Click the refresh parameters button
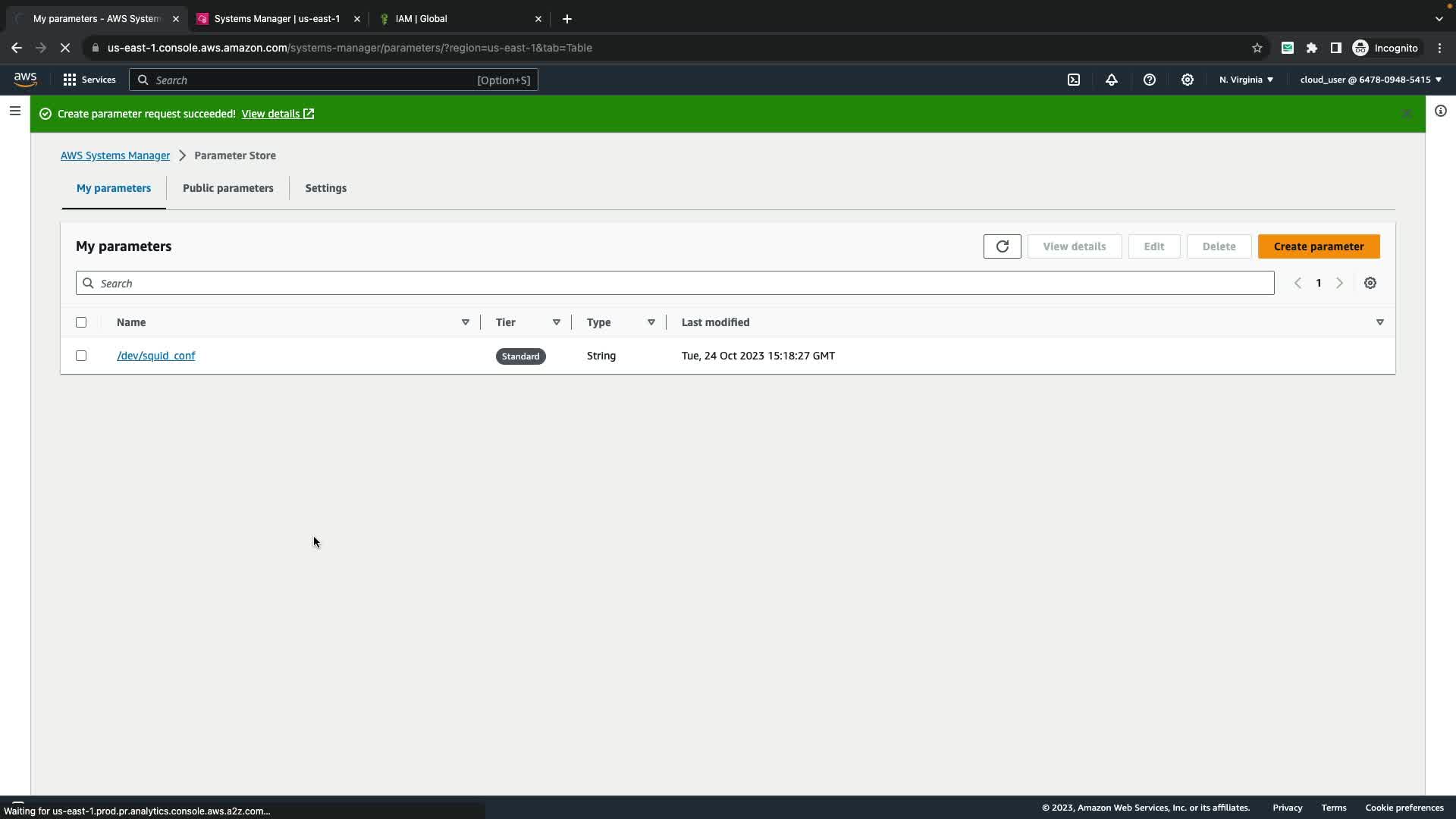The width and height of the screenshot is (1456, 819). click(1002, 246)
